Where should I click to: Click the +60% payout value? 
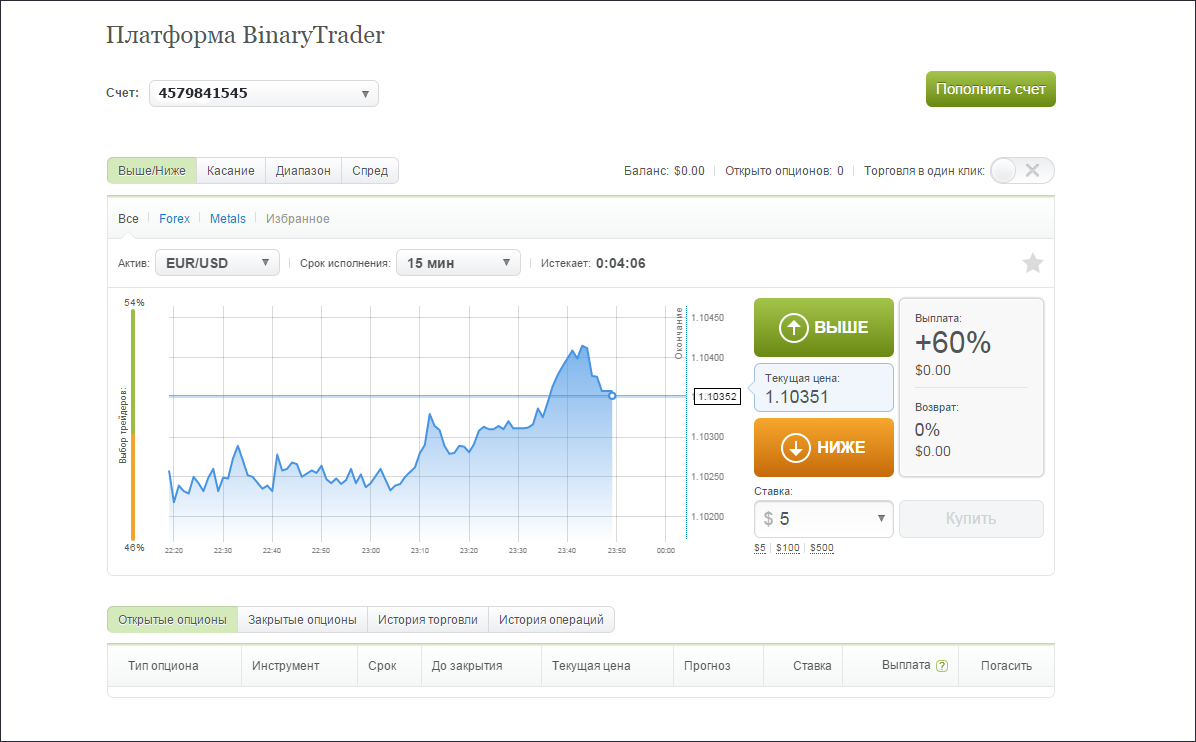953,343
